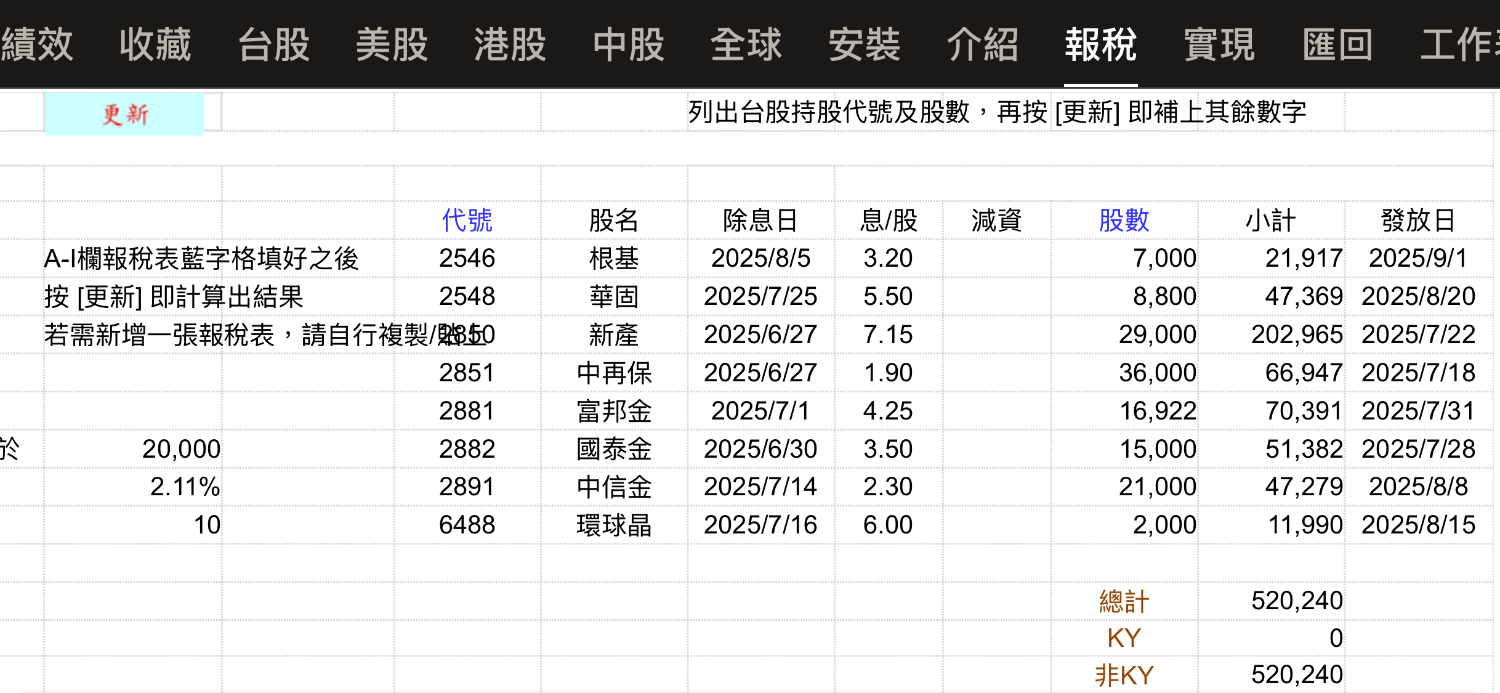1500x693 pixels.
Task: Open the 實現 tab
Action: click(1218, 45)
